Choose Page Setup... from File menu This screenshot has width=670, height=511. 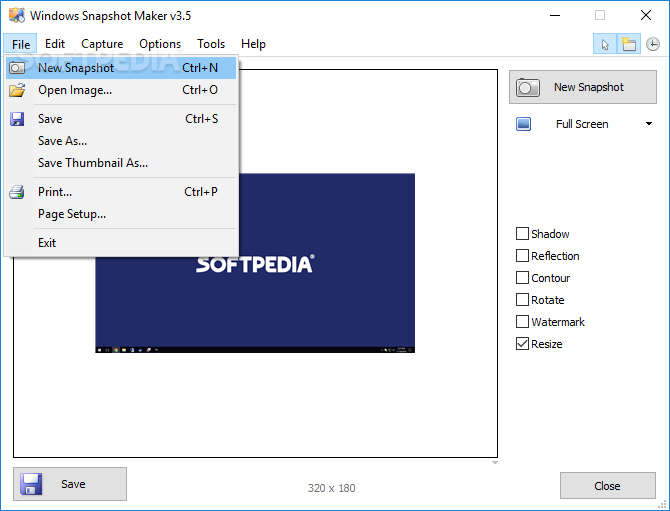pos(121,214)
